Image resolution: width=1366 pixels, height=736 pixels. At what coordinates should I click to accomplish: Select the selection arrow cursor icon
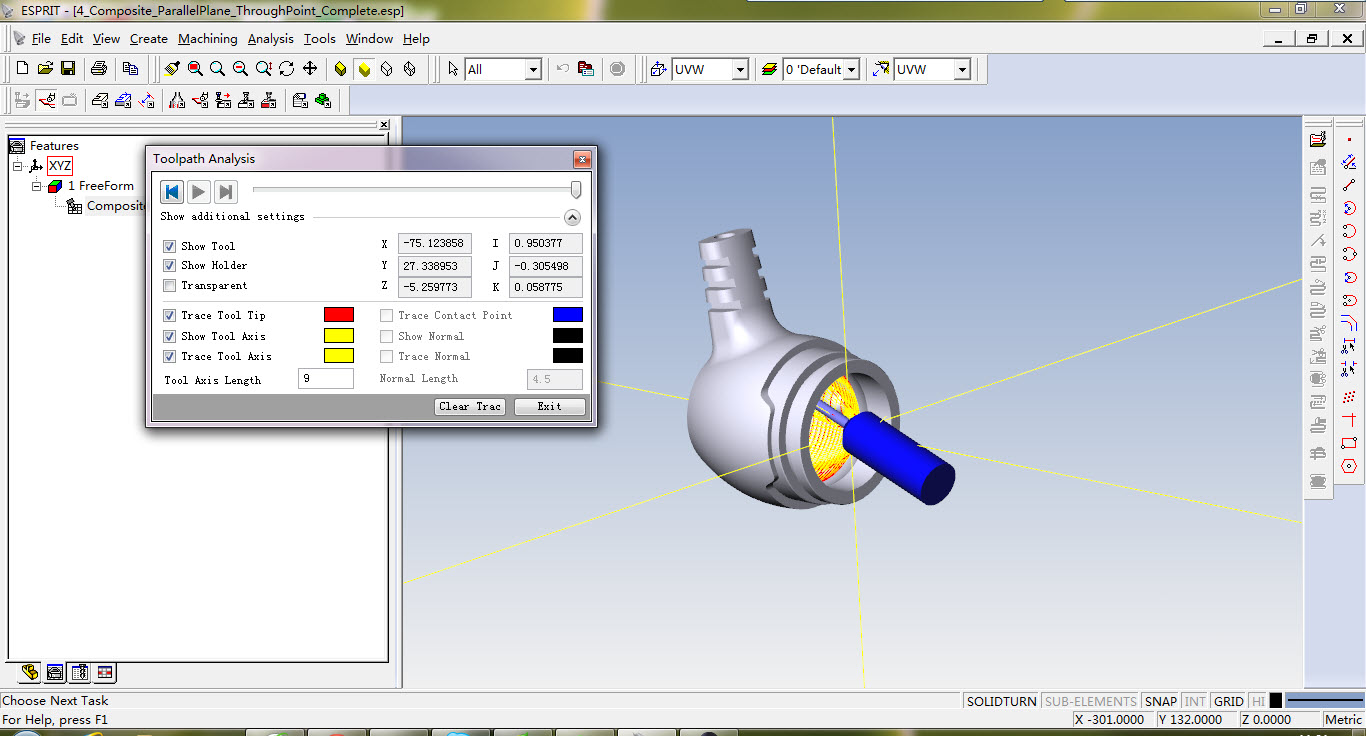pyautogui.click(x=453, y=69)
